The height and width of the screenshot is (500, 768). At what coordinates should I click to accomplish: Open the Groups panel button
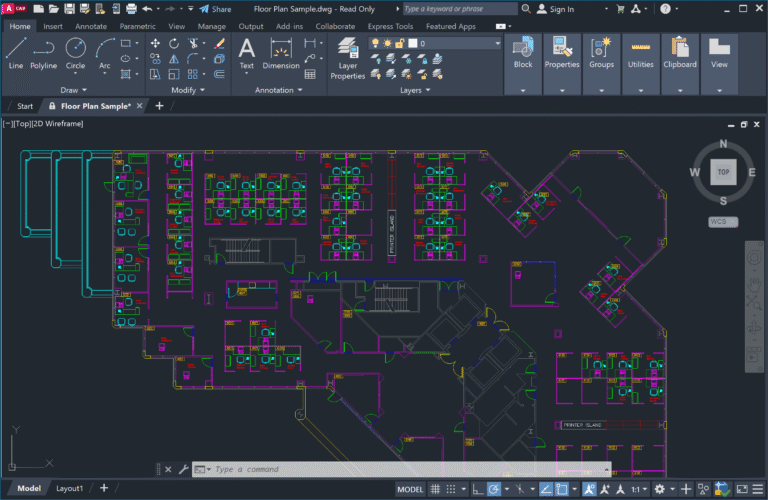pyautogui.click(x=601, y=64)
